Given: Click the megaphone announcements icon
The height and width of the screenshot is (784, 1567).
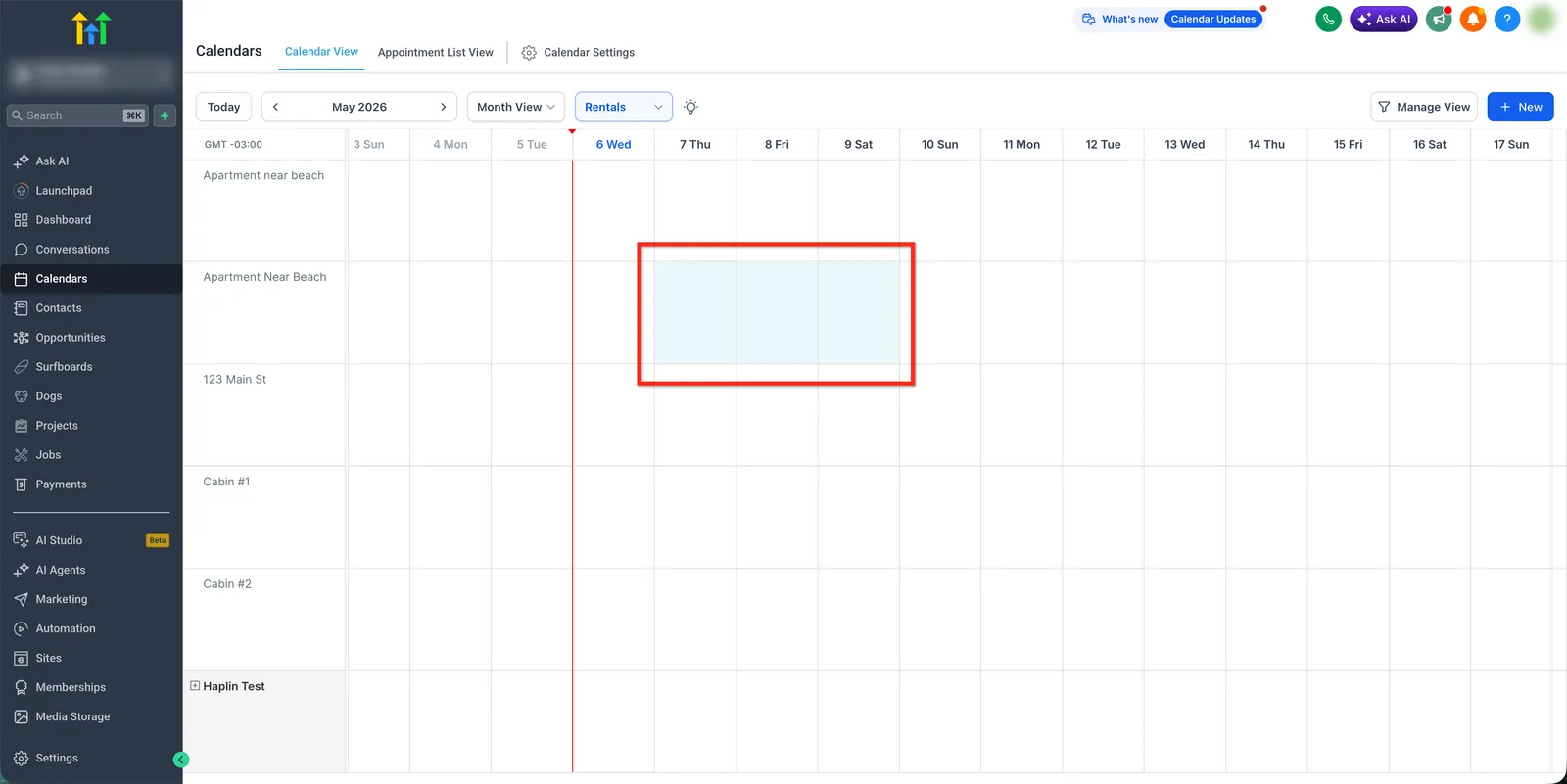Looking at the screenshot, I should tap(1439, 19).
